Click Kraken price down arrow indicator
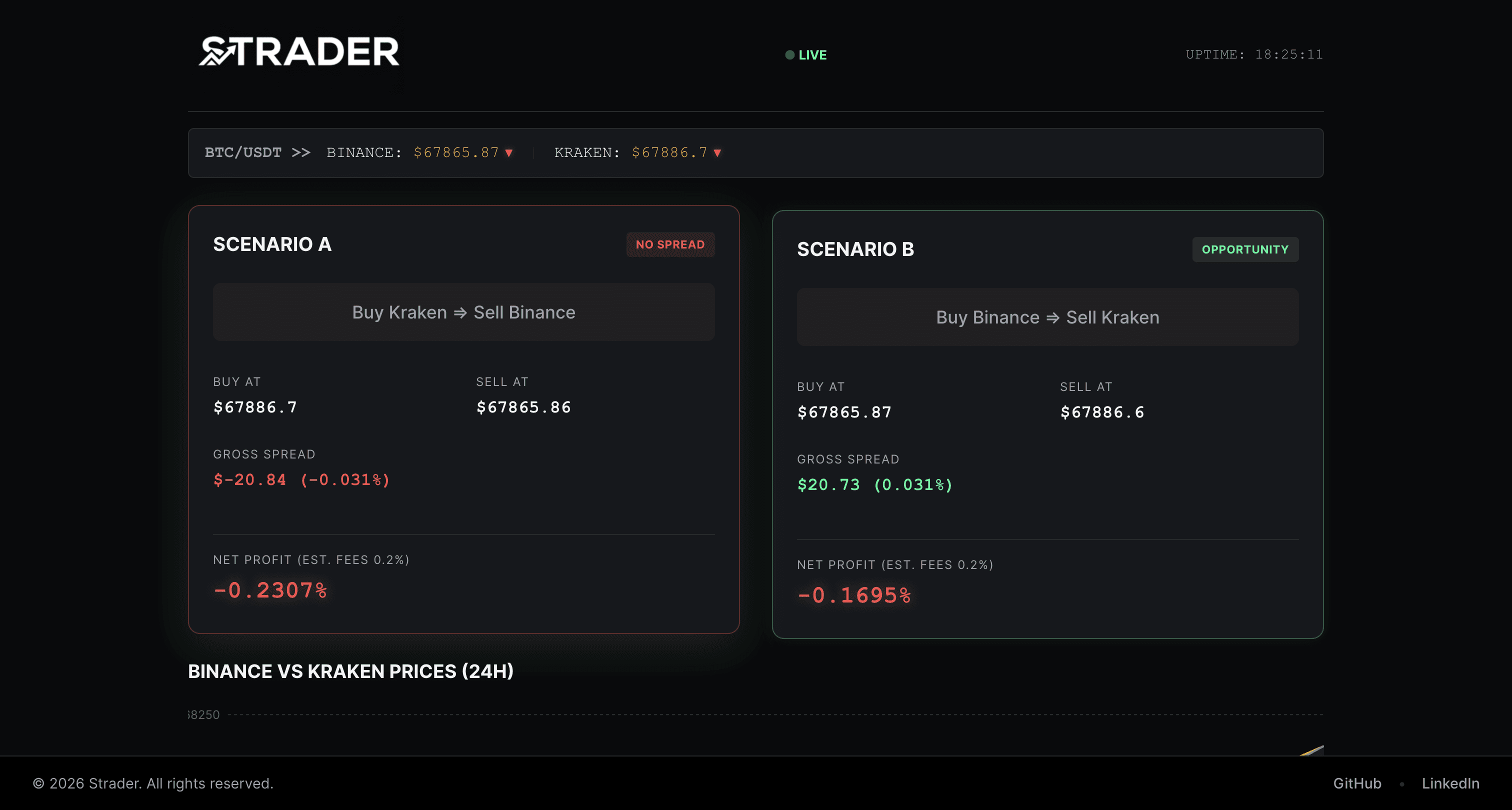 (x=716, y=153)
